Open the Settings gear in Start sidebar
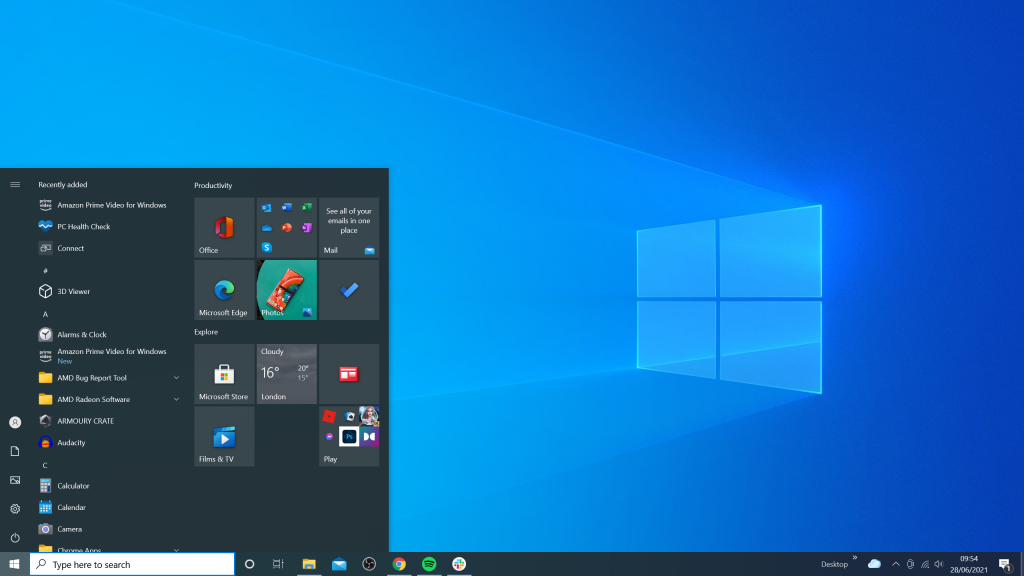The width and height of the screenshot is (1024, 576). point(15,509)
